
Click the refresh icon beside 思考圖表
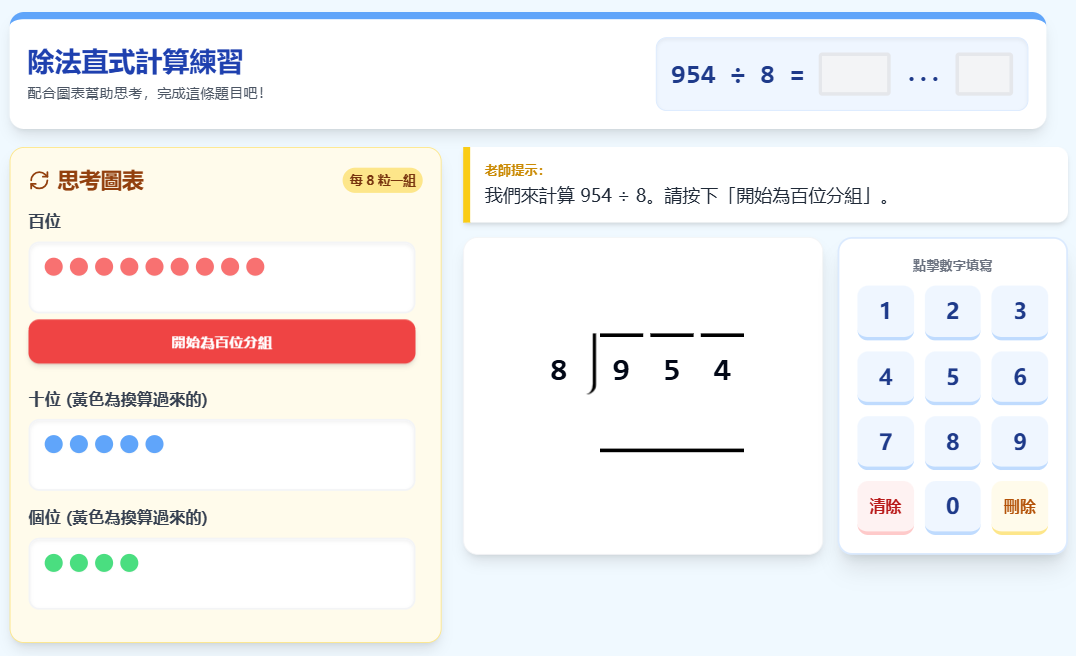point(39,180)
